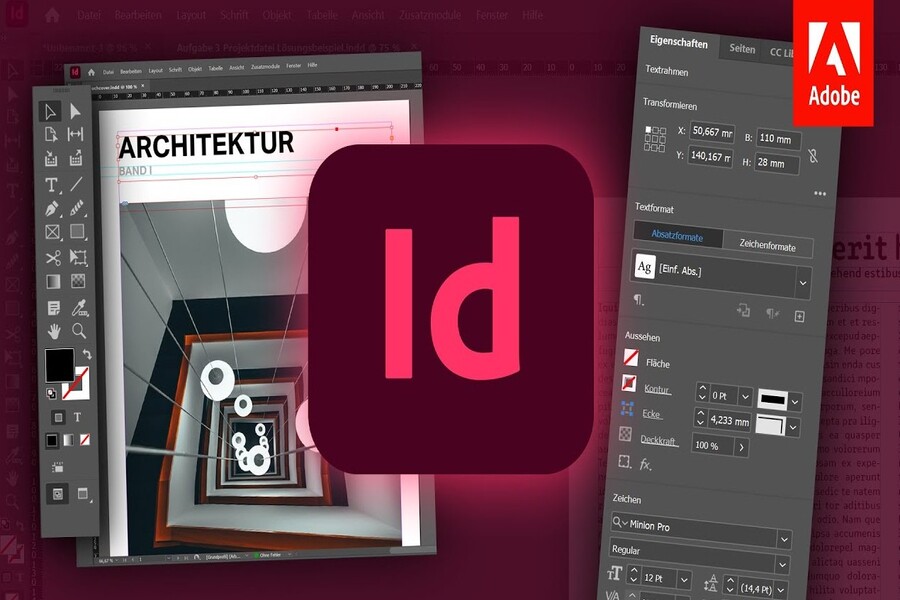Click the Zeichenformate button

767,245
